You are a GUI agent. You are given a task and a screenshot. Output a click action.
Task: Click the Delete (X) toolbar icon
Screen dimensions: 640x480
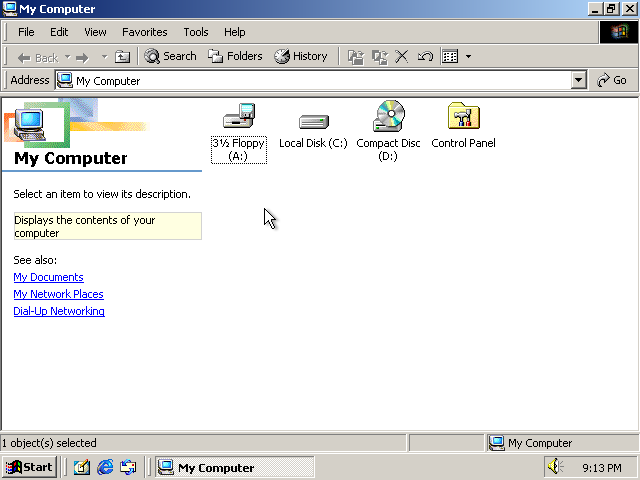tap(402, 57)
